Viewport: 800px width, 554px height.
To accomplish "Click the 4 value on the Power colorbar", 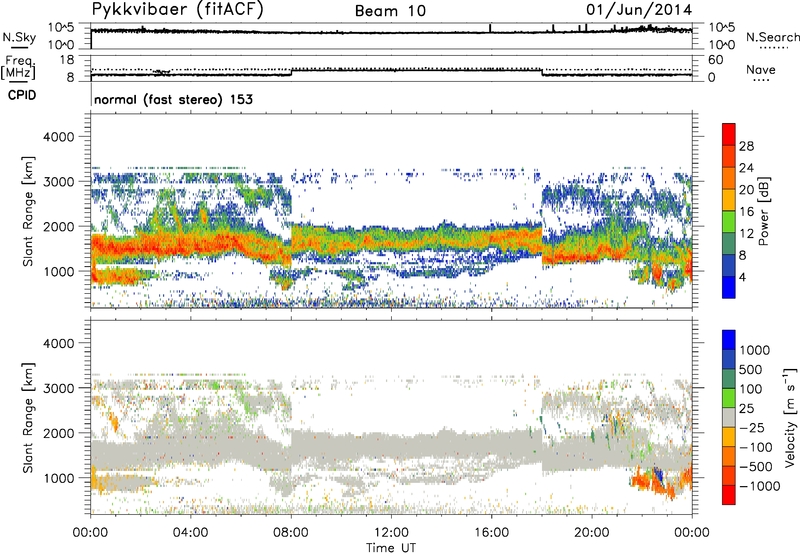I will [x=742, y=278].
